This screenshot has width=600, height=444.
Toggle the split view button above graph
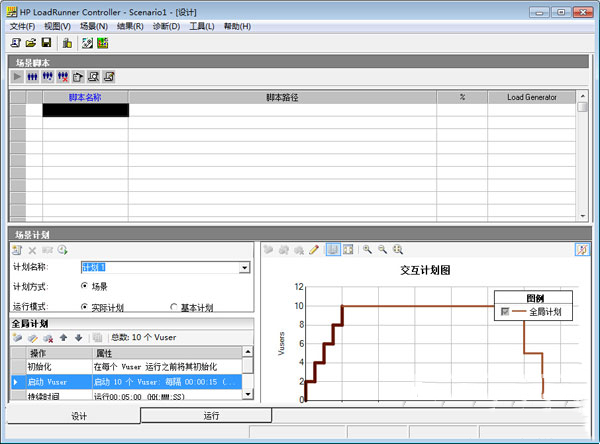pyautogui.click(x=348, y=250)
